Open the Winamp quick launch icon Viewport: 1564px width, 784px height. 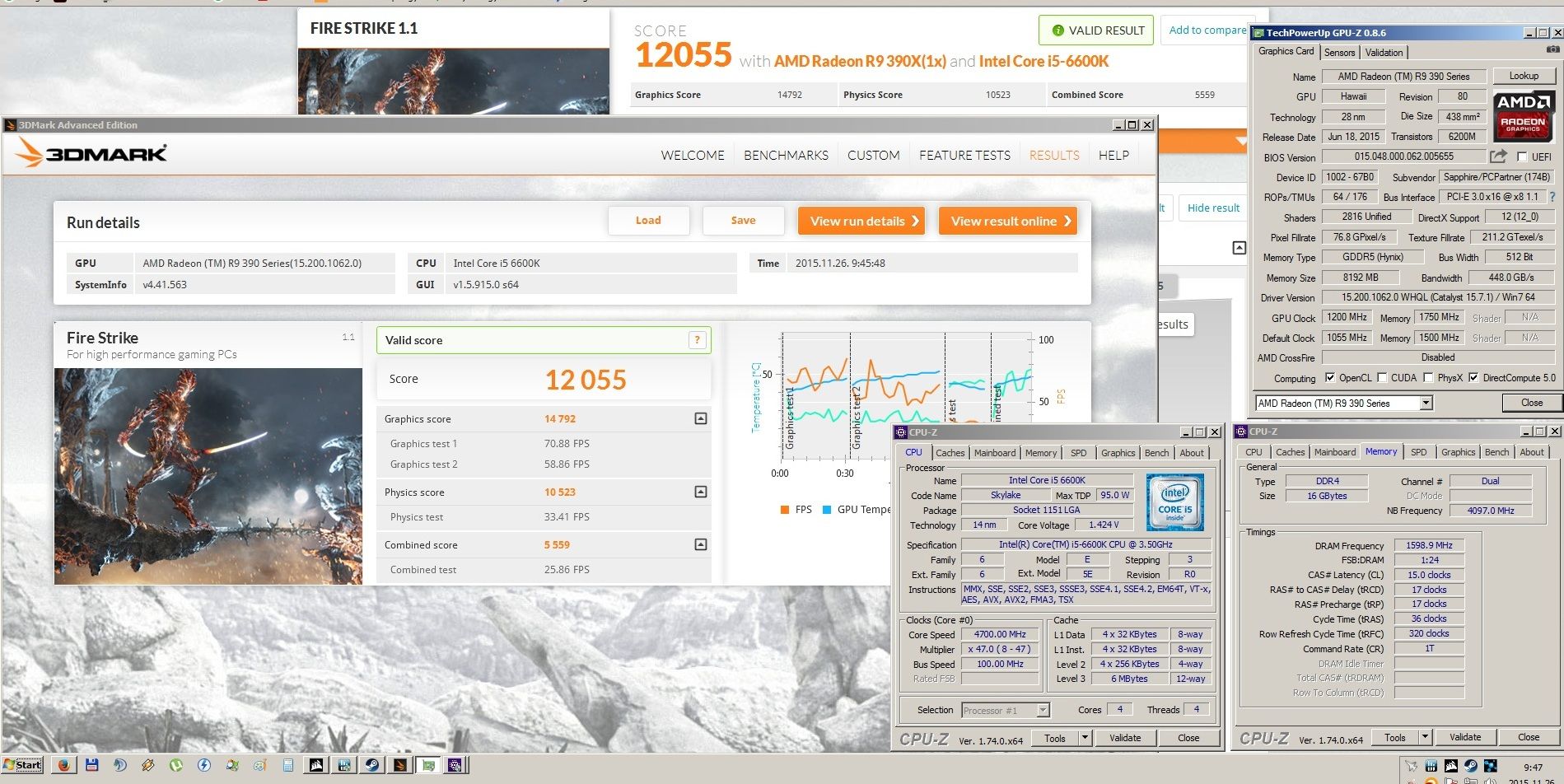click(x=148, y=765)
